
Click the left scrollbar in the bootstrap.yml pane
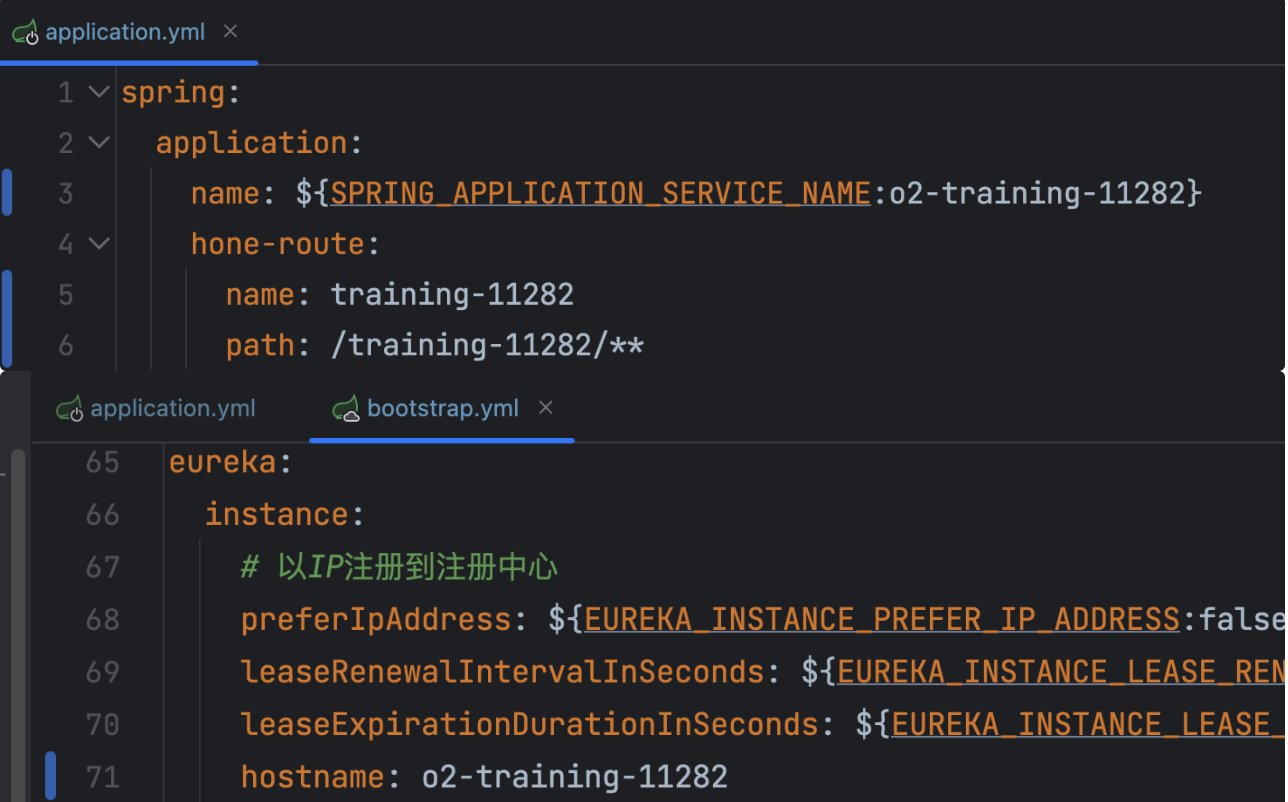17,620
